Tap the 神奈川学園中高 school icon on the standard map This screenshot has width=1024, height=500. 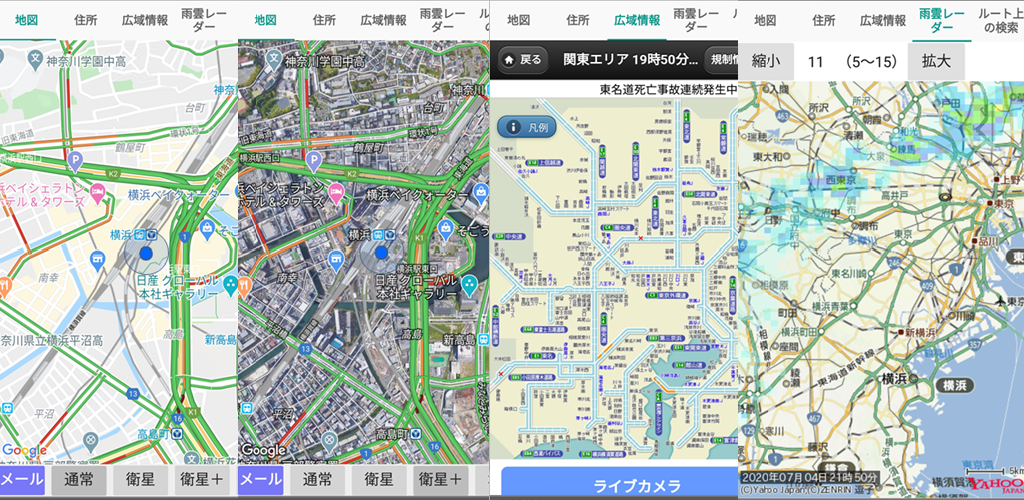(37, 60)
